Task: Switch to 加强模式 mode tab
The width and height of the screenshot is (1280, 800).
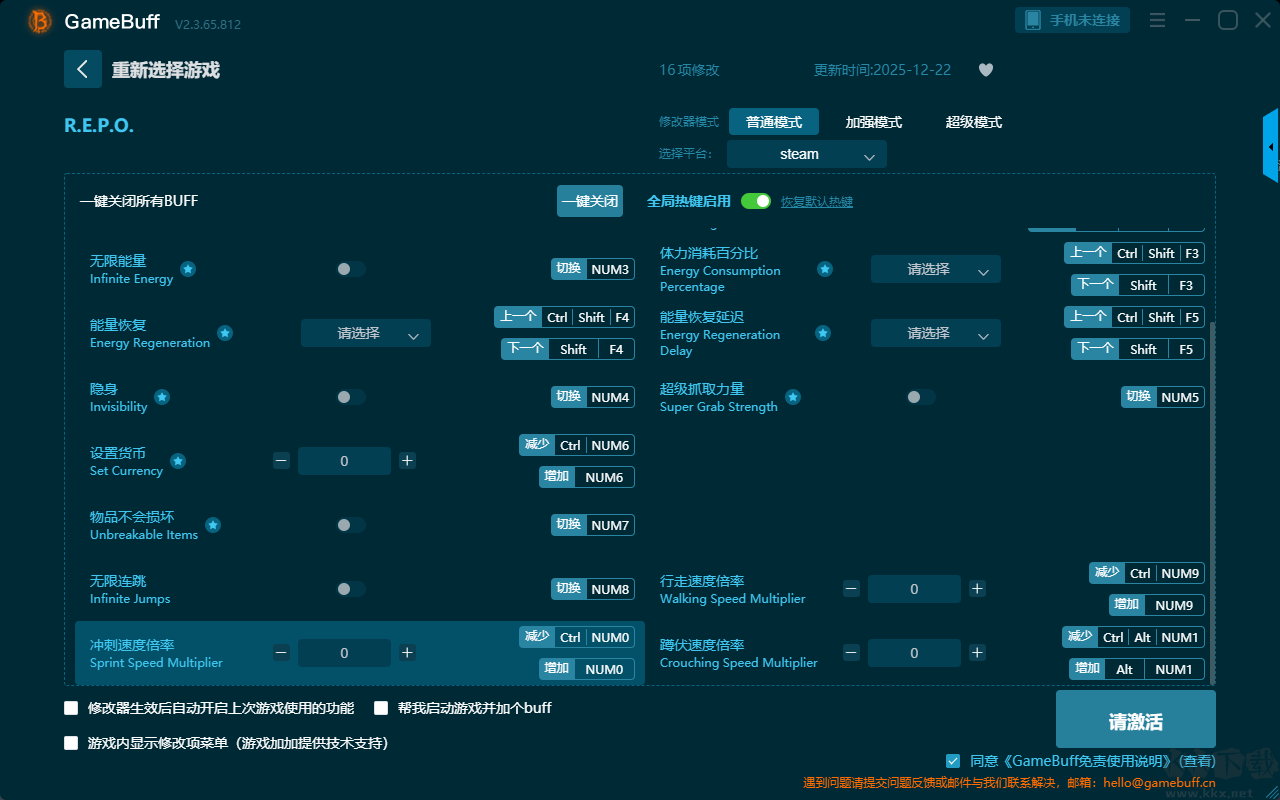Action: (874, 122)
